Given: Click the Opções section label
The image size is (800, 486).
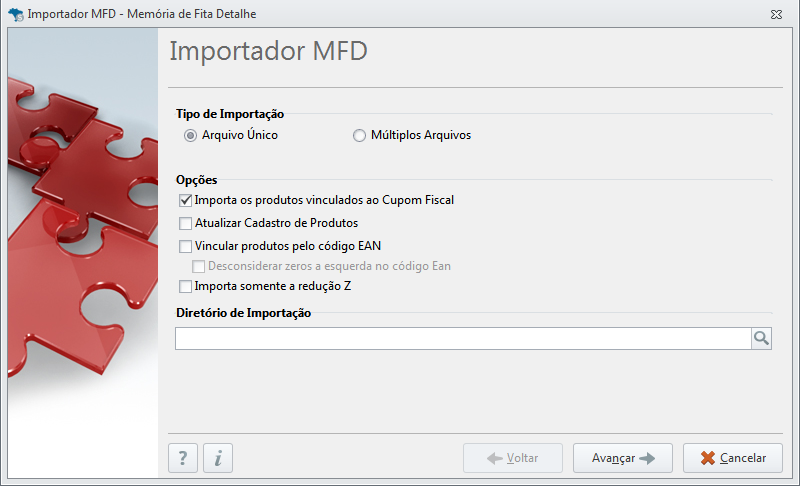Looking at the screenshot, I should [196, 180].
